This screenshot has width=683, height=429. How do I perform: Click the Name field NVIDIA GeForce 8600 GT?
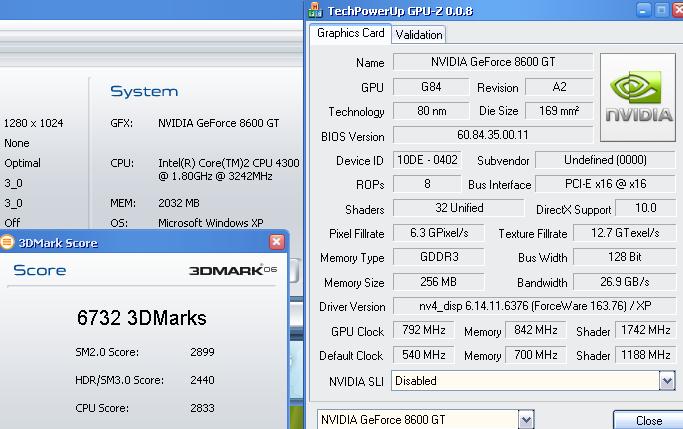pyautogui.click(x=493, y=62)
